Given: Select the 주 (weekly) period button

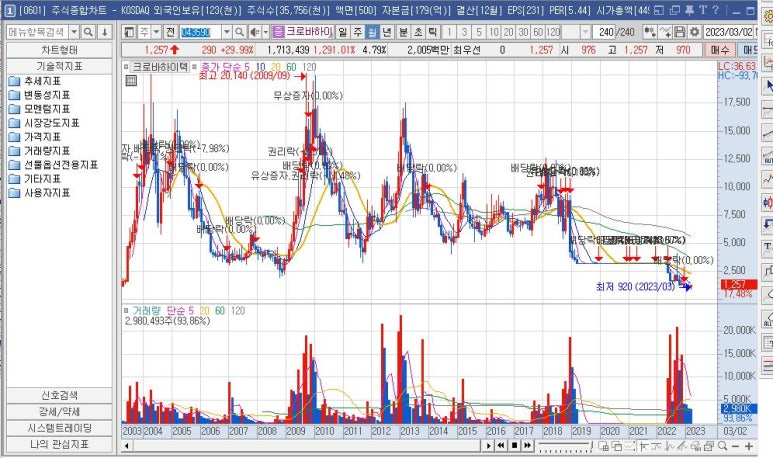Looking at the screenshot, I should (357, 32).
